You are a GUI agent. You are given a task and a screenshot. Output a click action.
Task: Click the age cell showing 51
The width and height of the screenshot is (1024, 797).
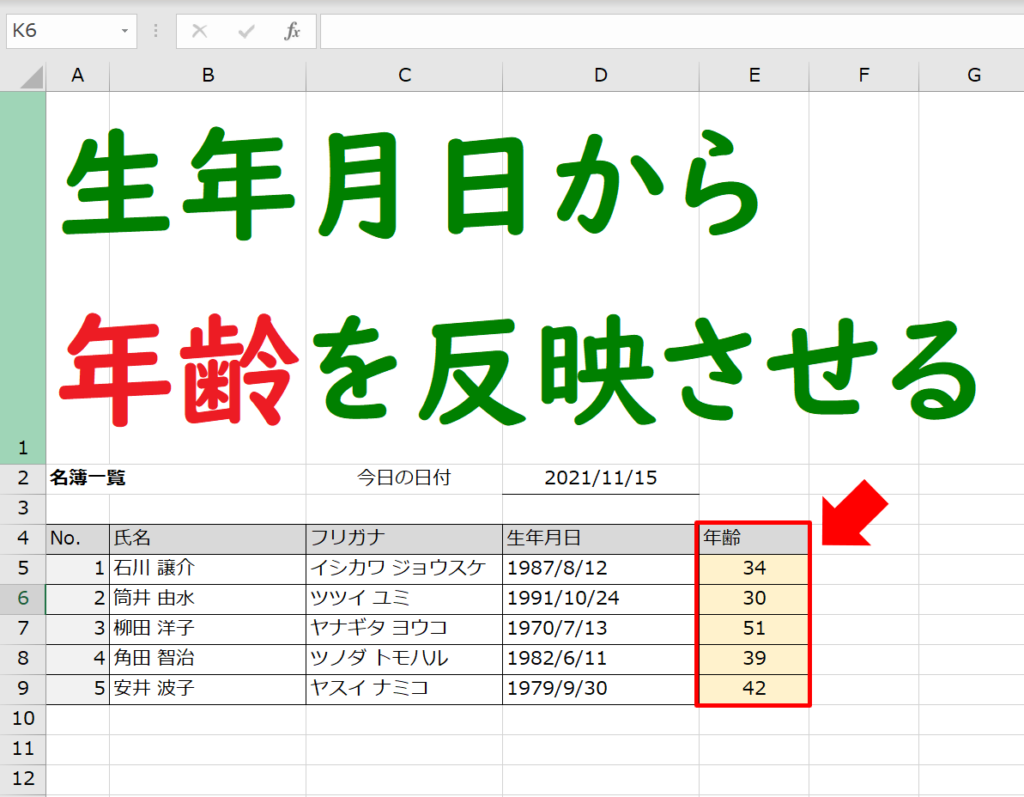[x=754, y=628]
